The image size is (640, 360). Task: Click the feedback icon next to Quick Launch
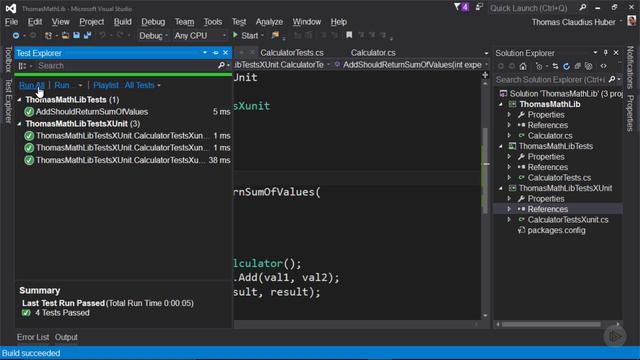point(479,7)
